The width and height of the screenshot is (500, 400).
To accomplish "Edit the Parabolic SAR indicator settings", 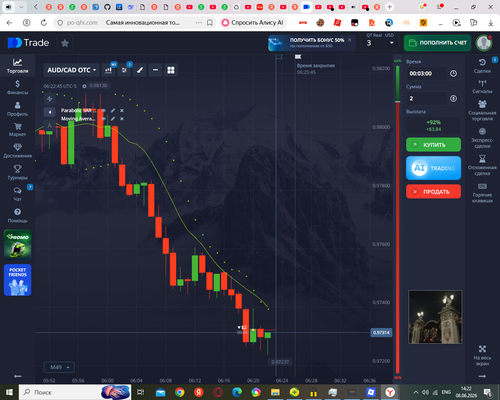I will [113, 110].
